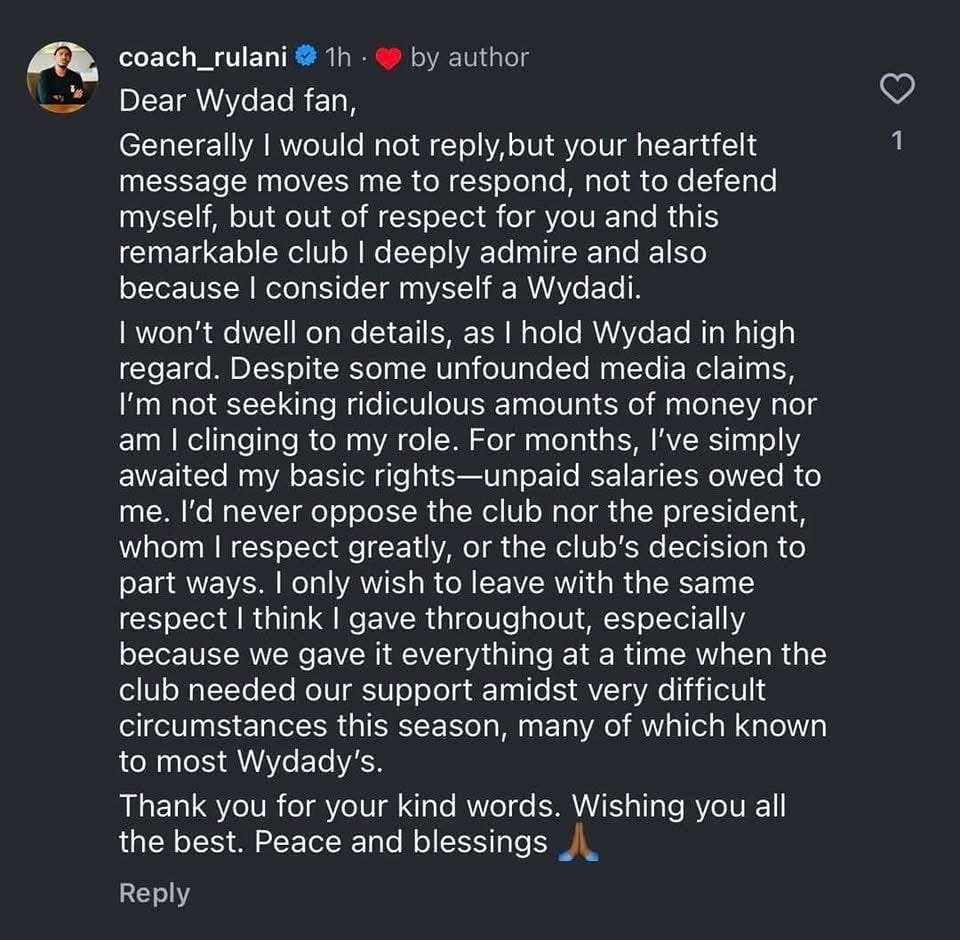Click the line "to most Wydady's."

tap(252, 761)
